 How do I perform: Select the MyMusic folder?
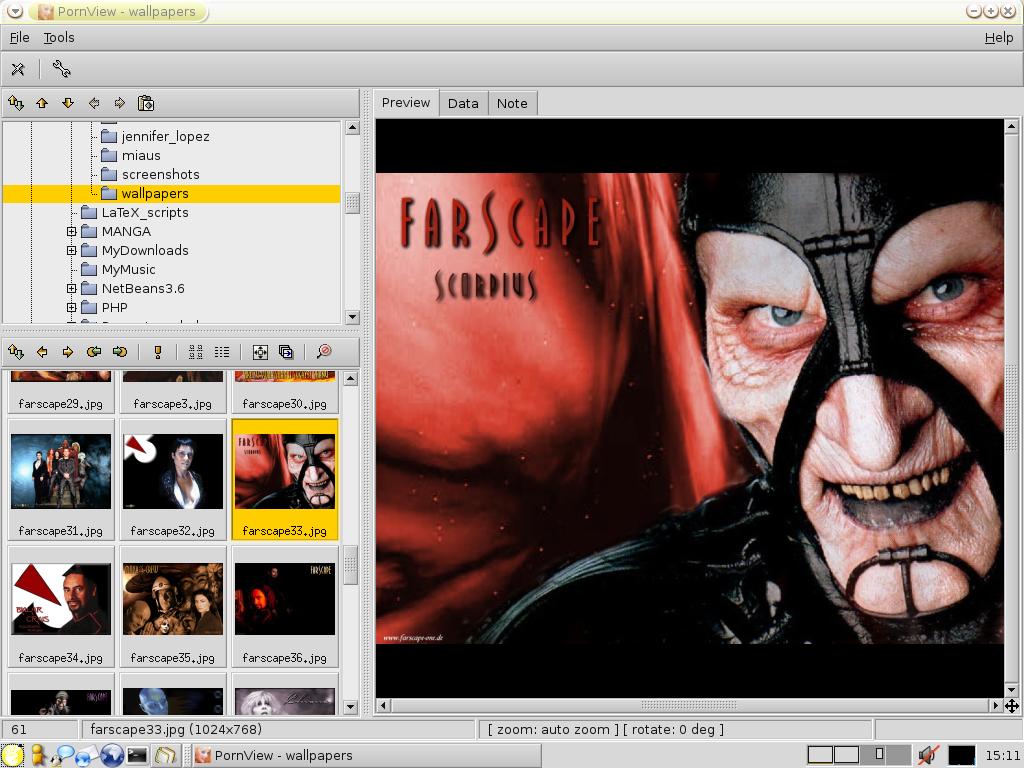coord(129,269)
